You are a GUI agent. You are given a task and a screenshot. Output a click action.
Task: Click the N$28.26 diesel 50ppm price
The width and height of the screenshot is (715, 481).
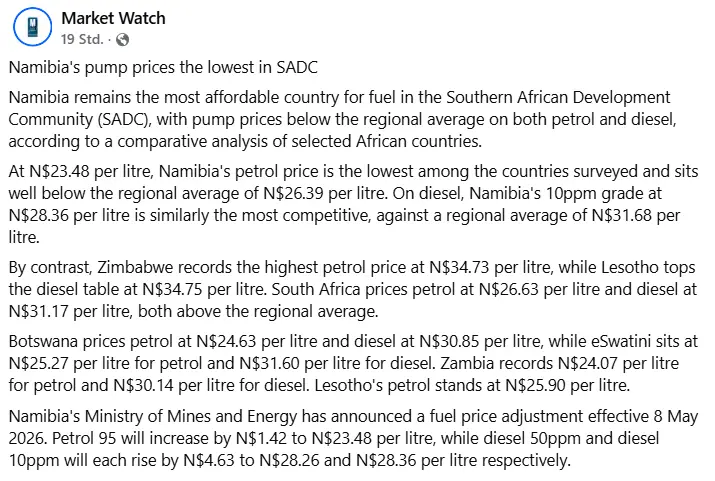tap(289, 460)
